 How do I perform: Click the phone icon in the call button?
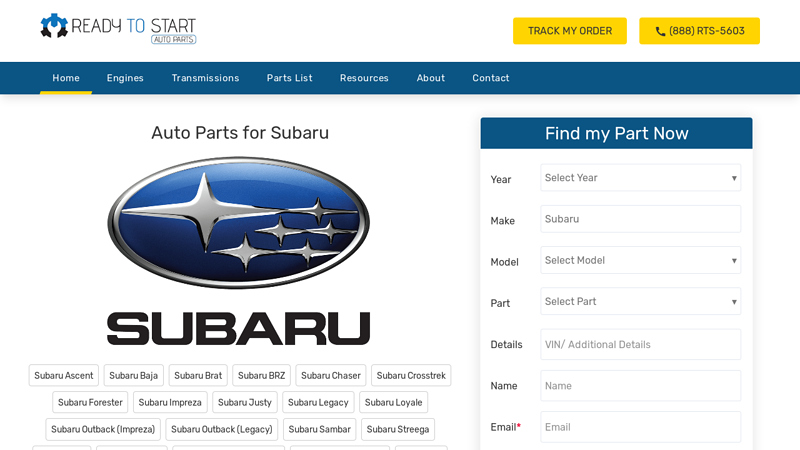[660, 31]
